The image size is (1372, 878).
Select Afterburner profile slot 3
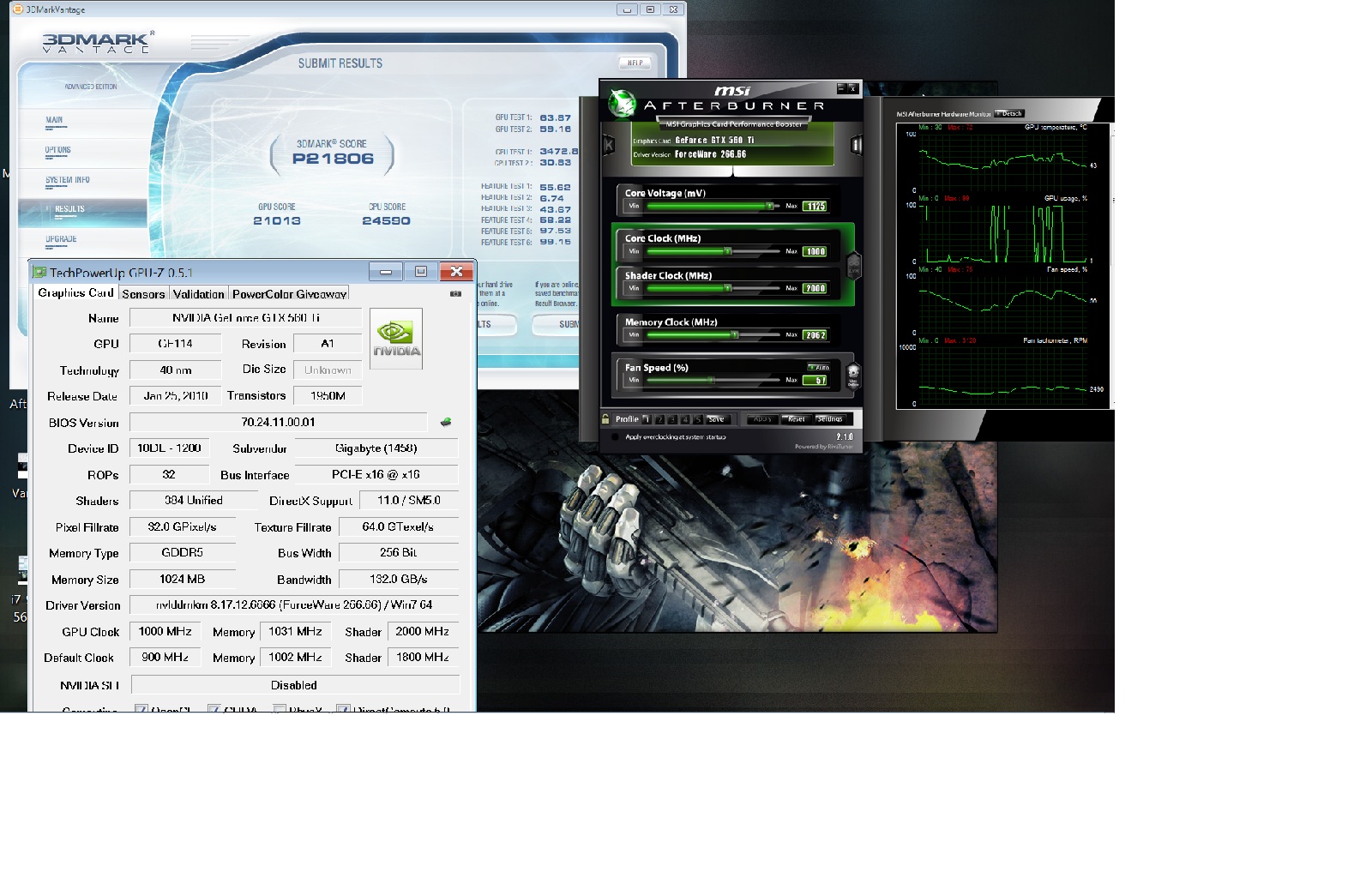(672, 419)
